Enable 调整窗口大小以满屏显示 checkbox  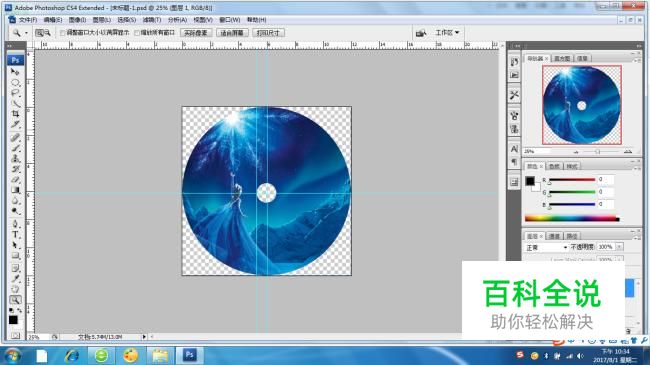pos(63,33)
